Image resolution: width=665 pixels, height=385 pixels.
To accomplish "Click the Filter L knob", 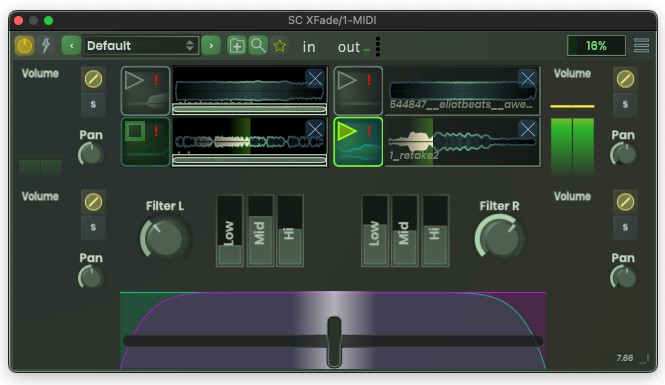I will point(164,237).
